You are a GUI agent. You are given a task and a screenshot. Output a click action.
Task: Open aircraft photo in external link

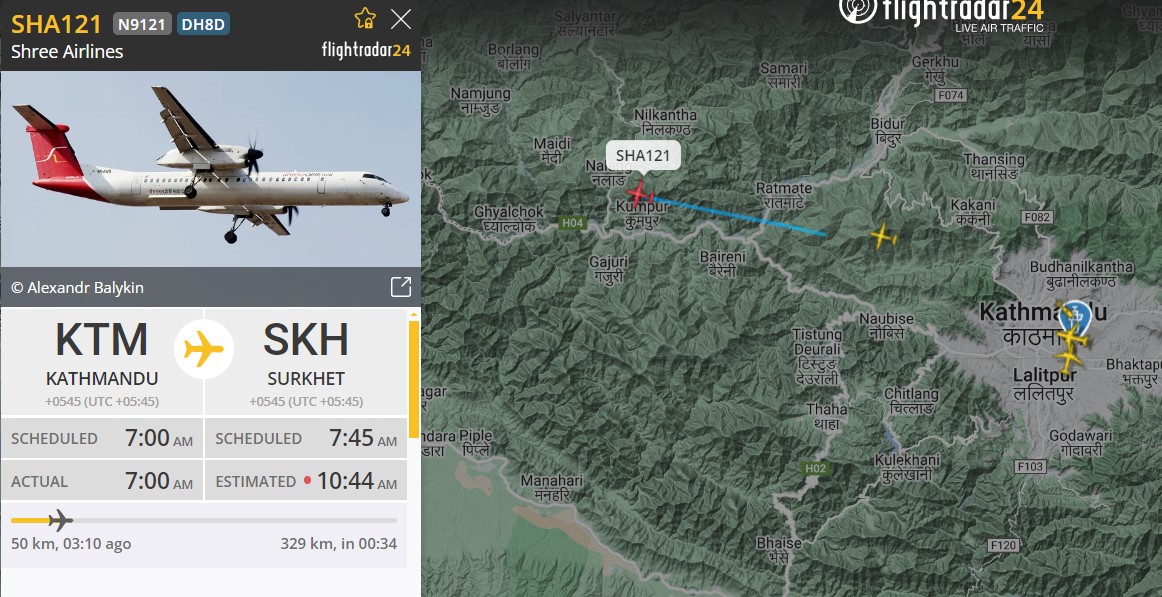click(x=401, y=287)
